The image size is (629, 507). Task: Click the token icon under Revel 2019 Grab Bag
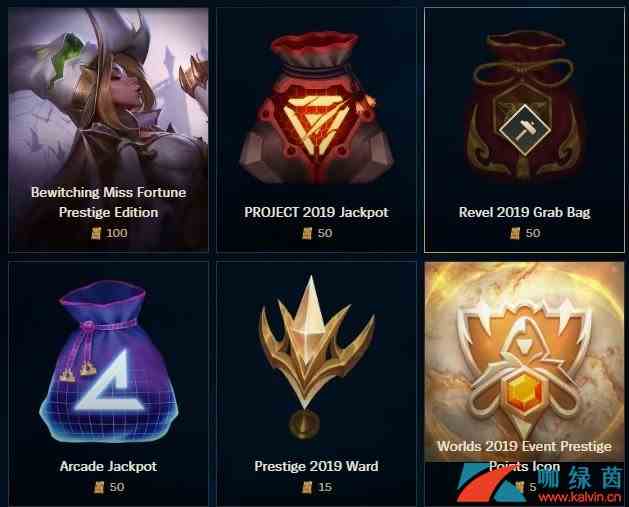click(x=515, y=233)
